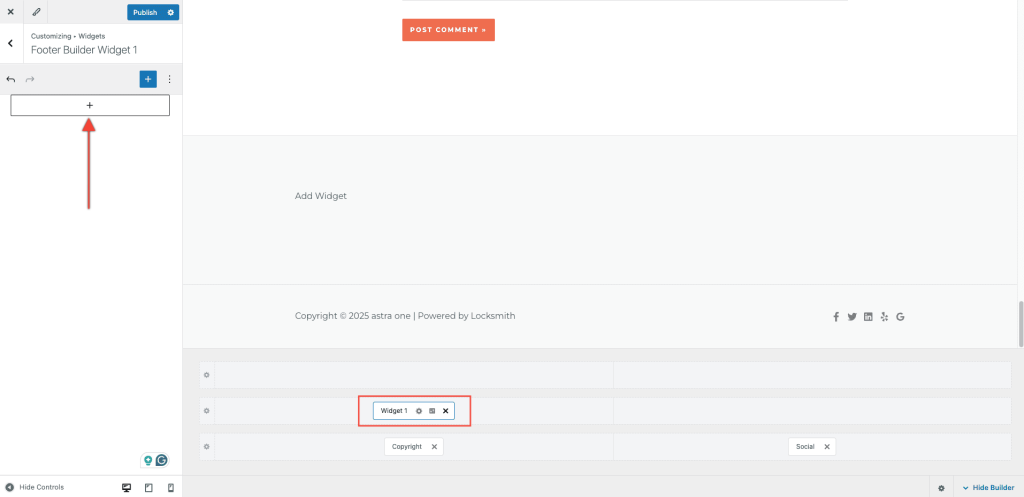Open the Facebook social icon
This screenshot has height=497, width=1024.
pos(835,317)
